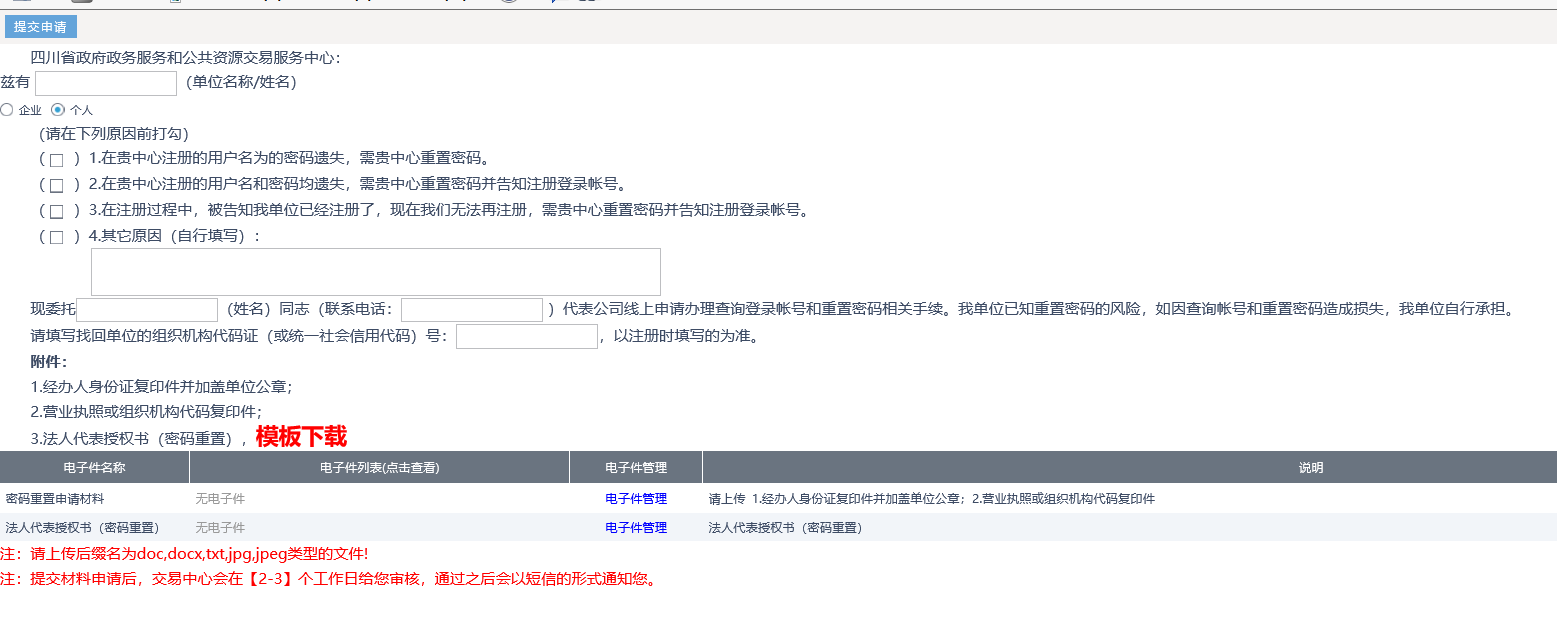Viewport: 1557px width, 634px height.
Task: Click the 电子件列表(点击查看) column header
Action: pyautogui.click(x=379, y=468)
